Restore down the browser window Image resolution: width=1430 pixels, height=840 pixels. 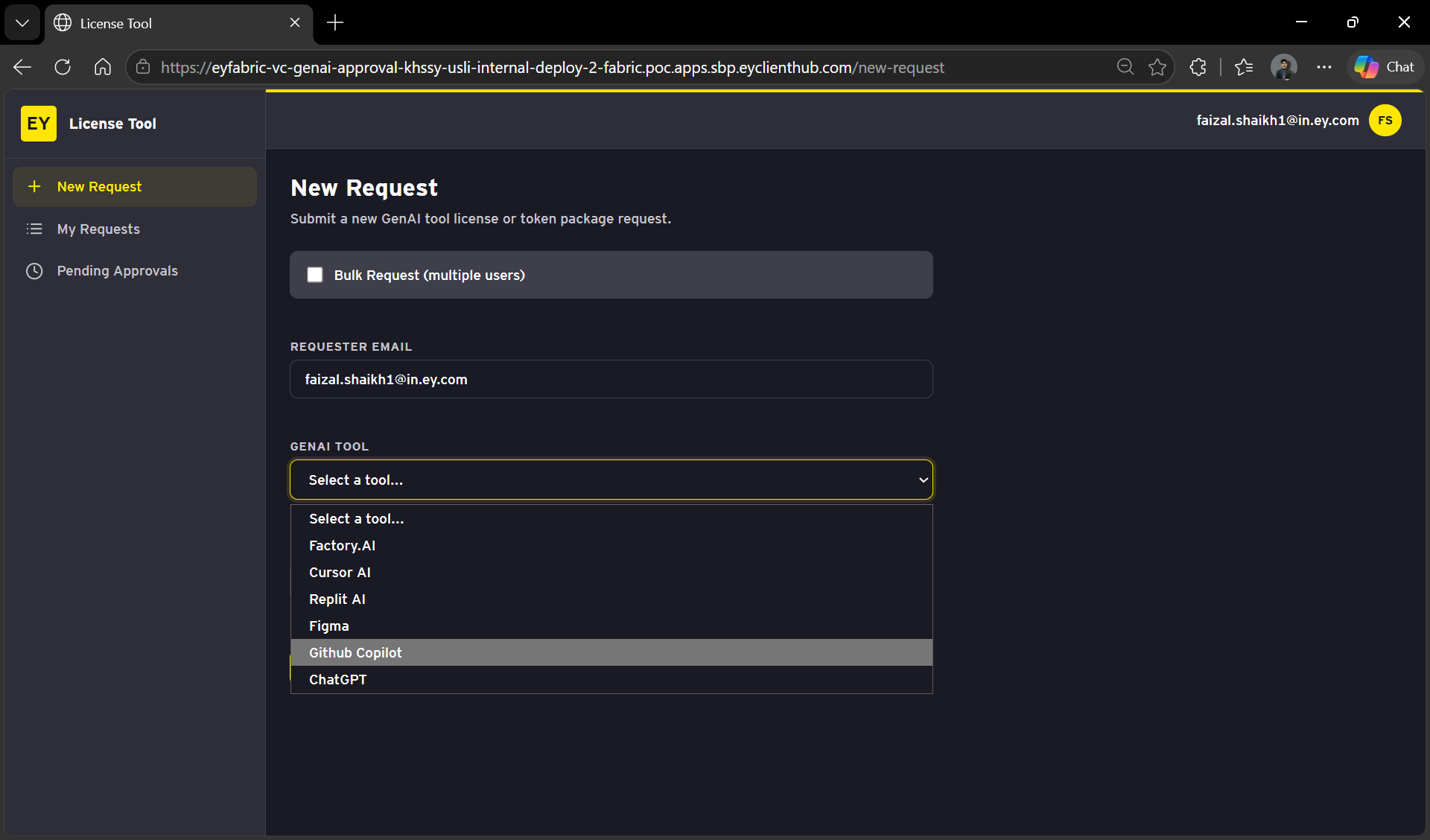coord(1353,23)
